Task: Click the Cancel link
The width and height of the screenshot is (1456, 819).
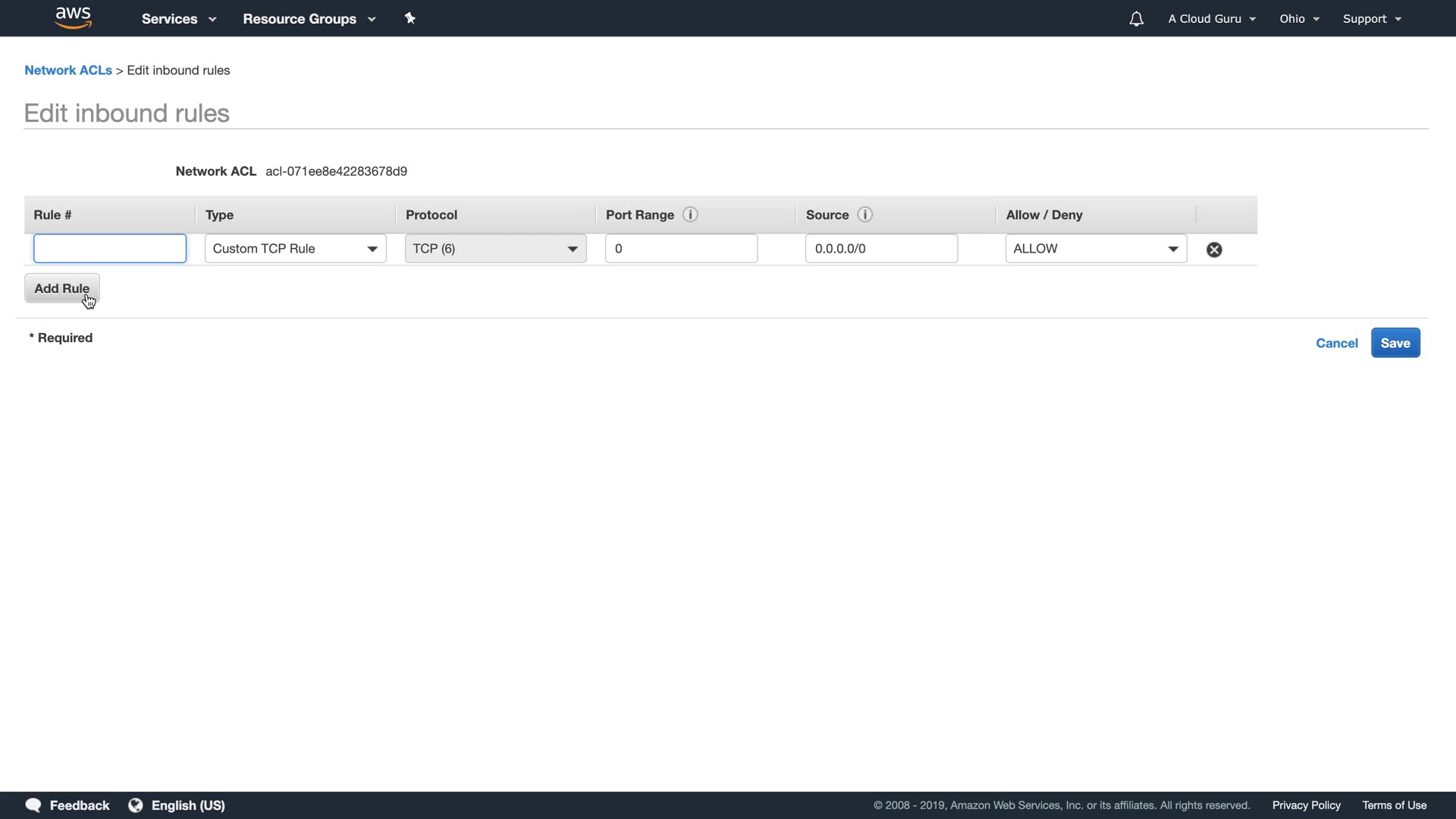Action: [1336, 343]
